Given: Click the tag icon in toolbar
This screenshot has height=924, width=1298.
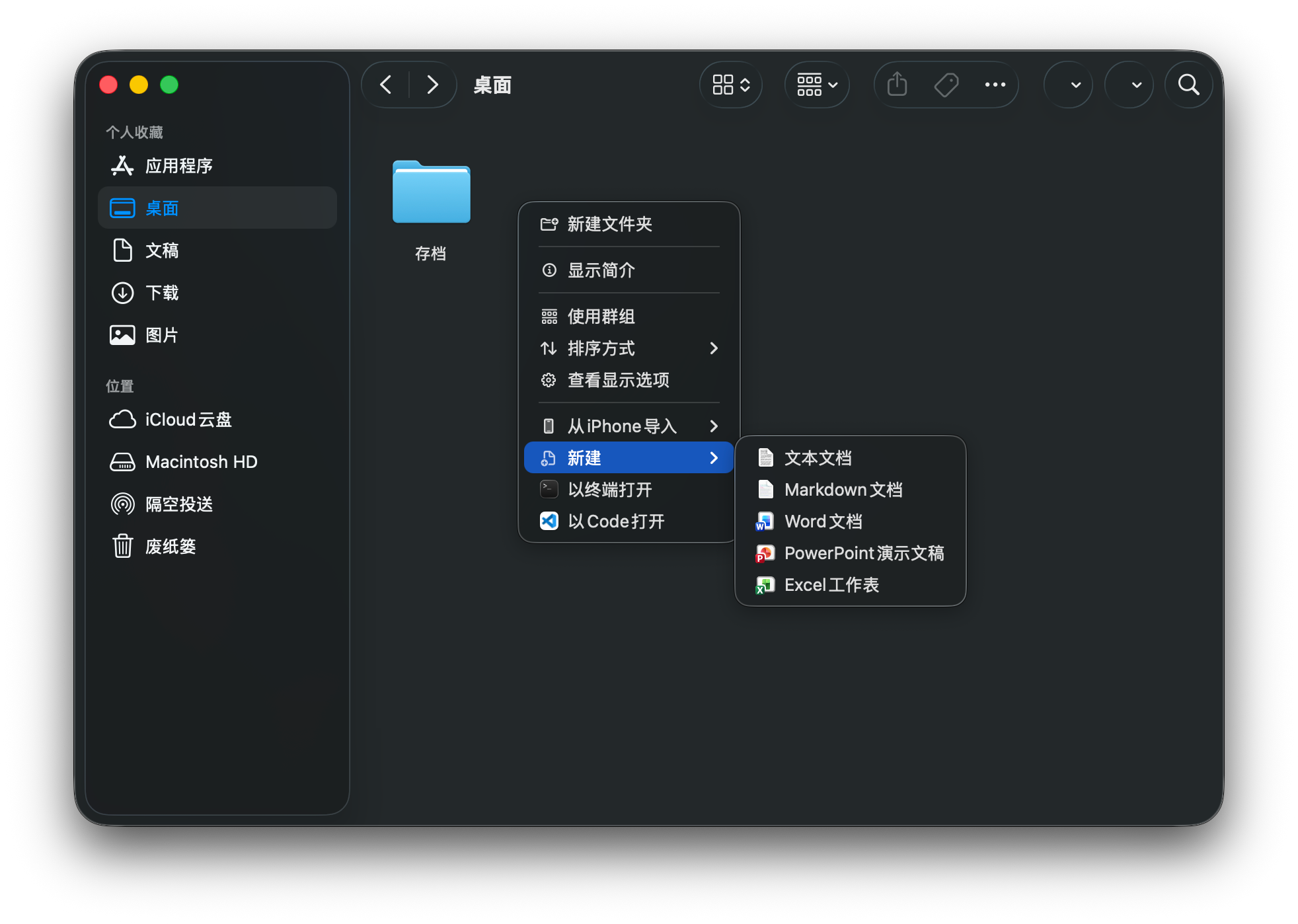Looking at the screenshot, I should coord(946,85).
